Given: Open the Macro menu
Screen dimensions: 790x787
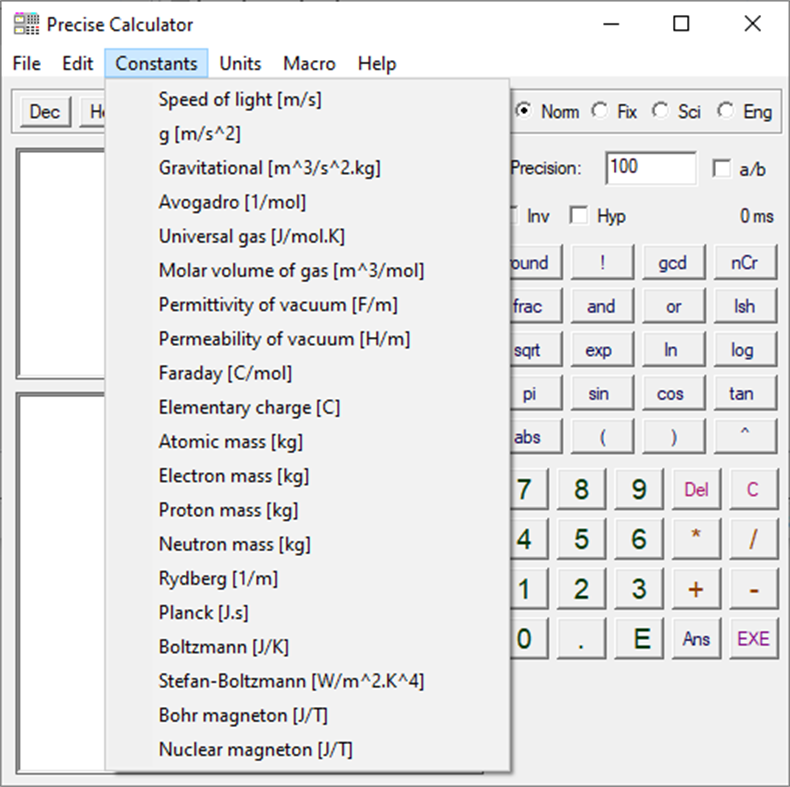Looking at the screenshot, I should [309, 63].
